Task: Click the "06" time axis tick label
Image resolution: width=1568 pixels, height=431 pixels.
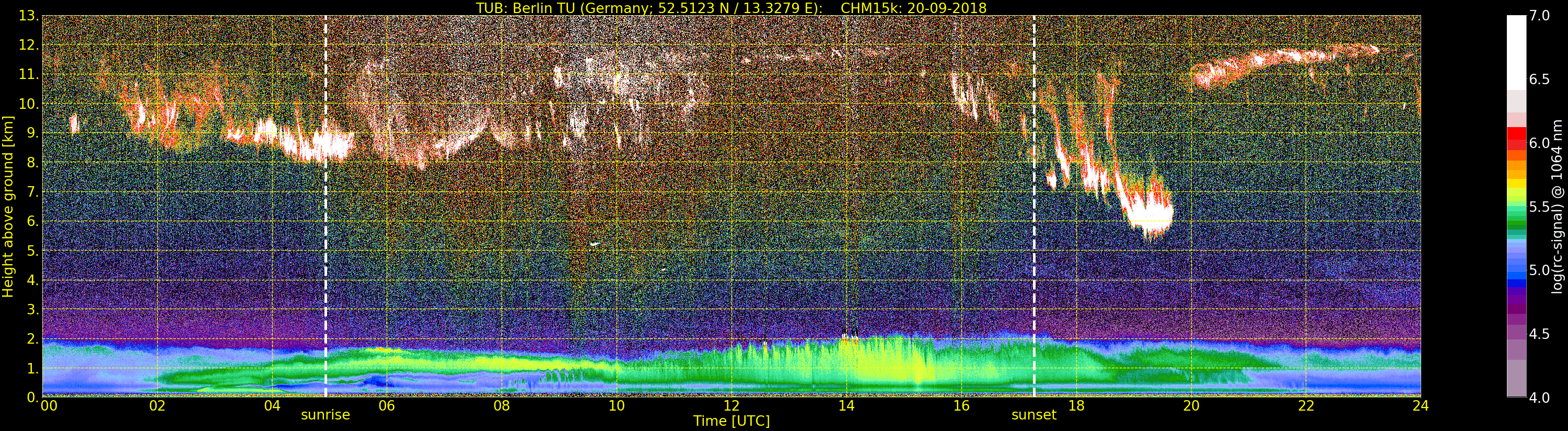Action: point(387,406)
